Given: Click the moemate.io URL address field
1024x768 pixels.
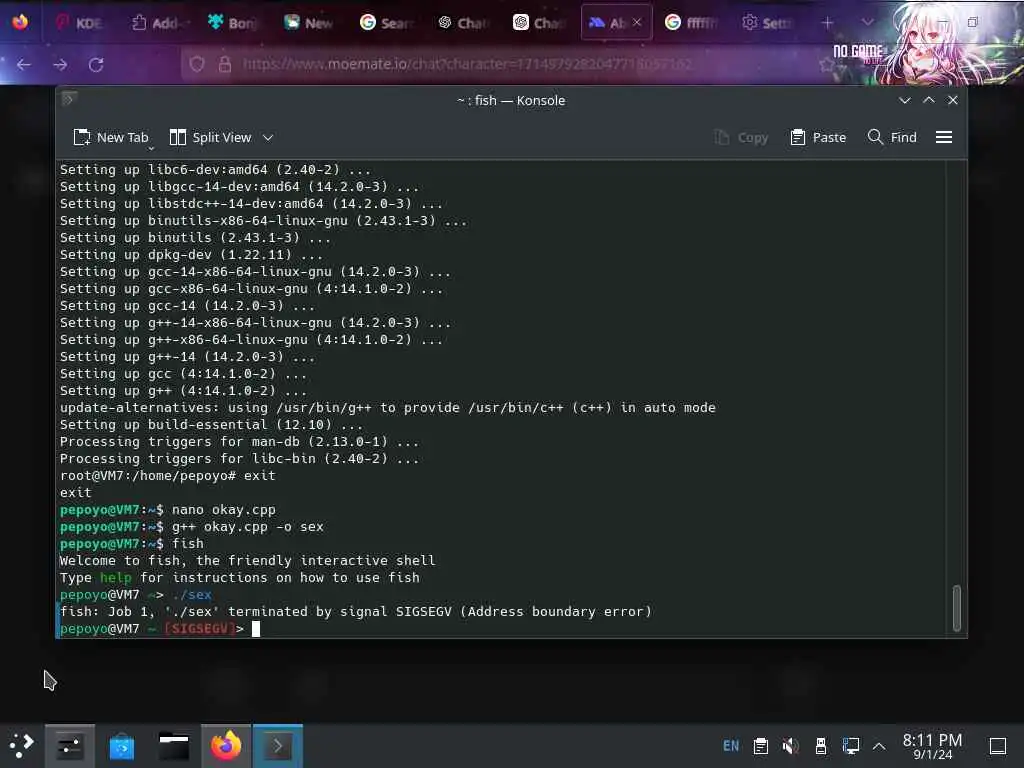Looking at the screenshot, I should (x=466, y=64).
